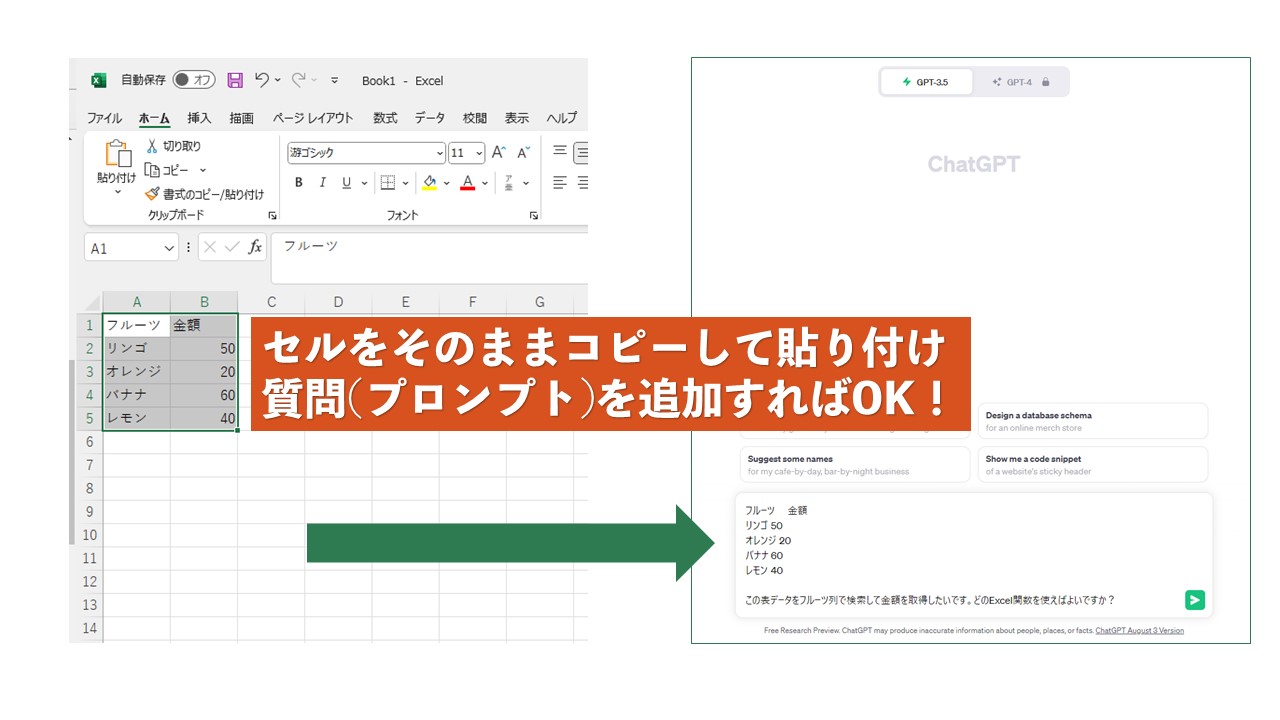Click the Redo arrow icon

tap(298, 80)
